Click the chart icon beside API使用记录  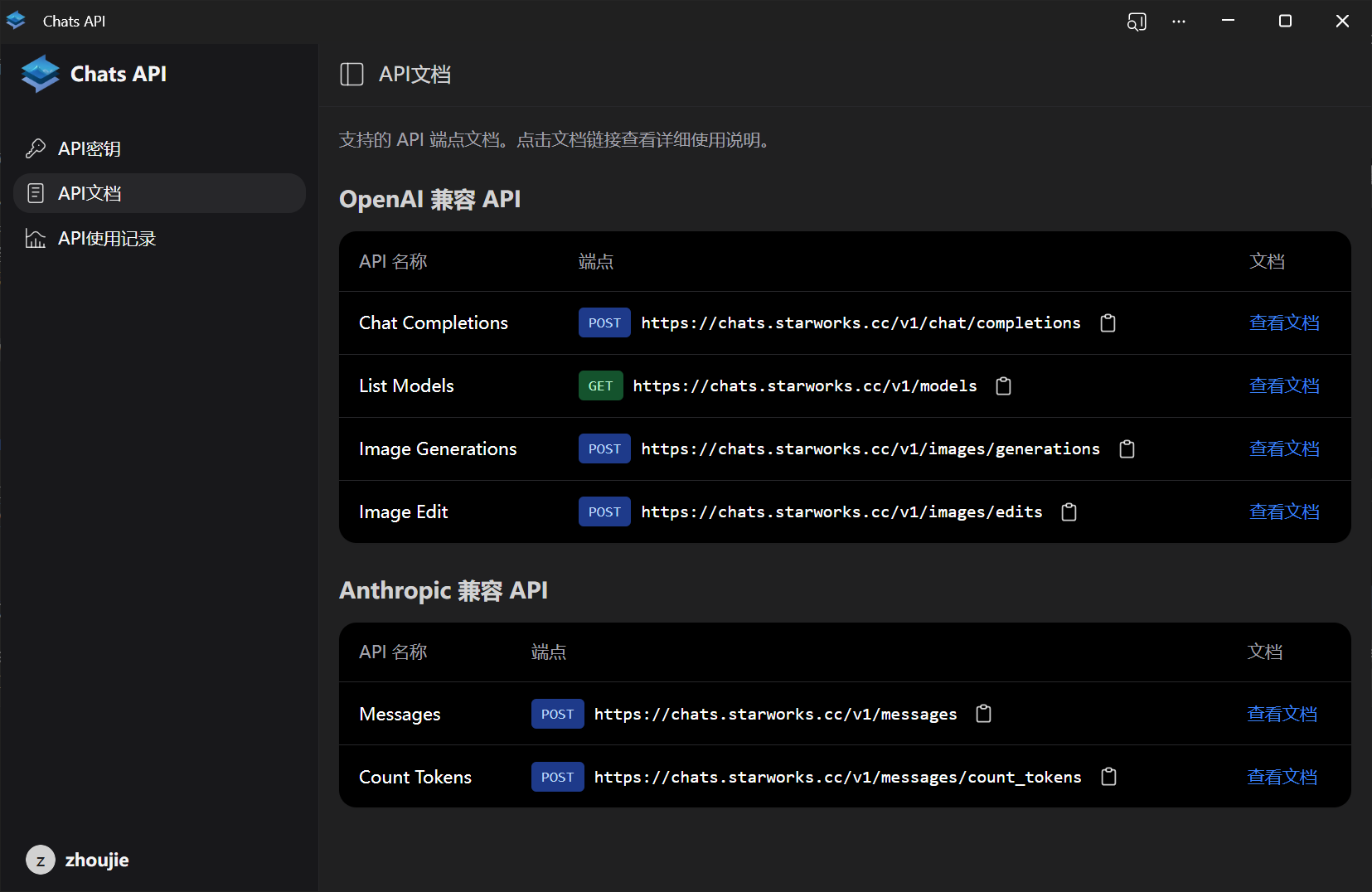click(36, 239)
